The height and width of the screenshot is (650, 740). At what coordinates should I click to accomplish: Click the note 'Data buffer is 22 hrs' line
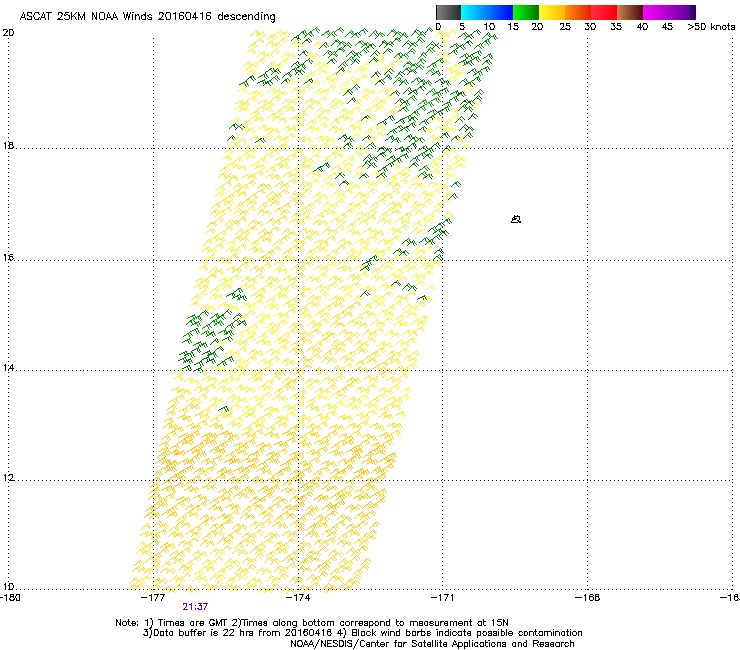coord(362,633)
